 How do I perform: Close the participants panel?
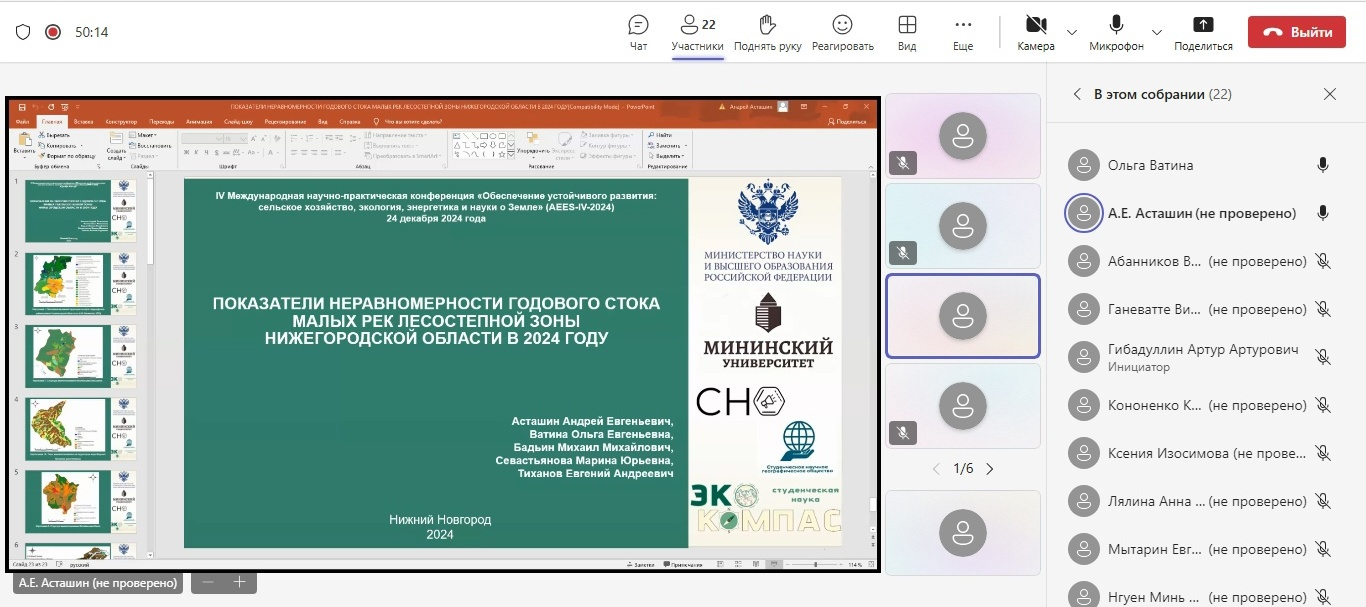[1330, 94]
